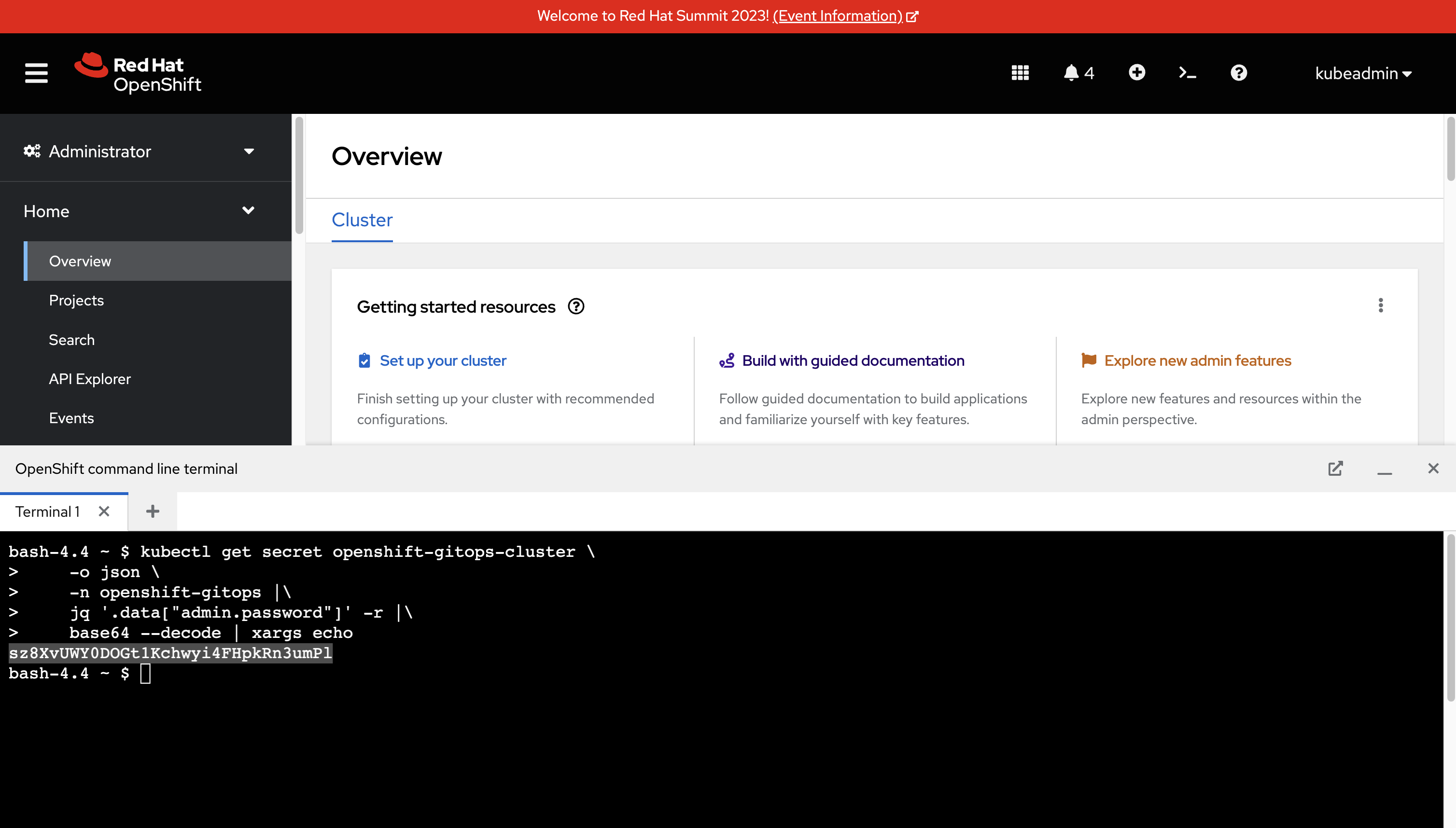Click the Set up your cluster link
This screenshot has height=828, width=1456.
(x=443, y=360)
